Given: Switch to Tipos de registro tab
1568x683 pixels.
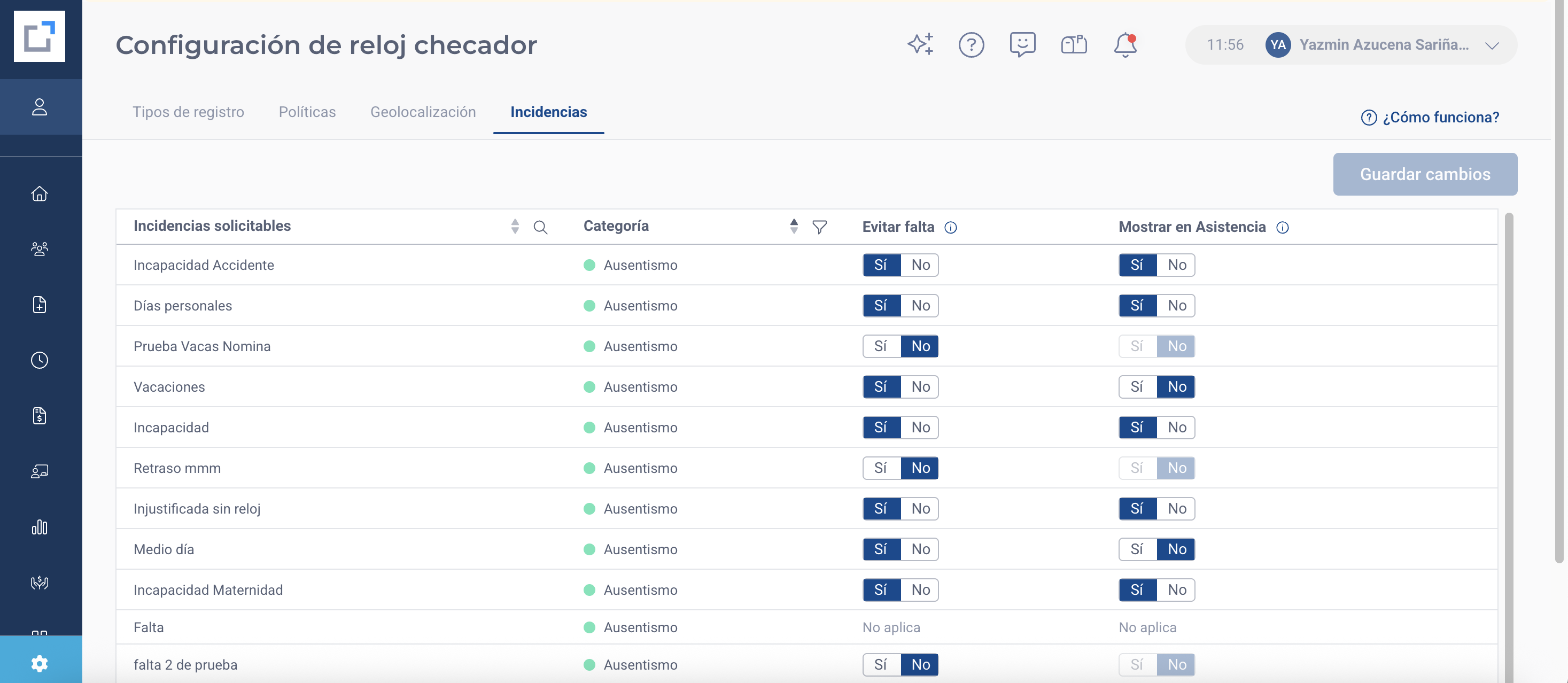Looking at the screenshot, I should pyautogui.click(x=188, y=112).
